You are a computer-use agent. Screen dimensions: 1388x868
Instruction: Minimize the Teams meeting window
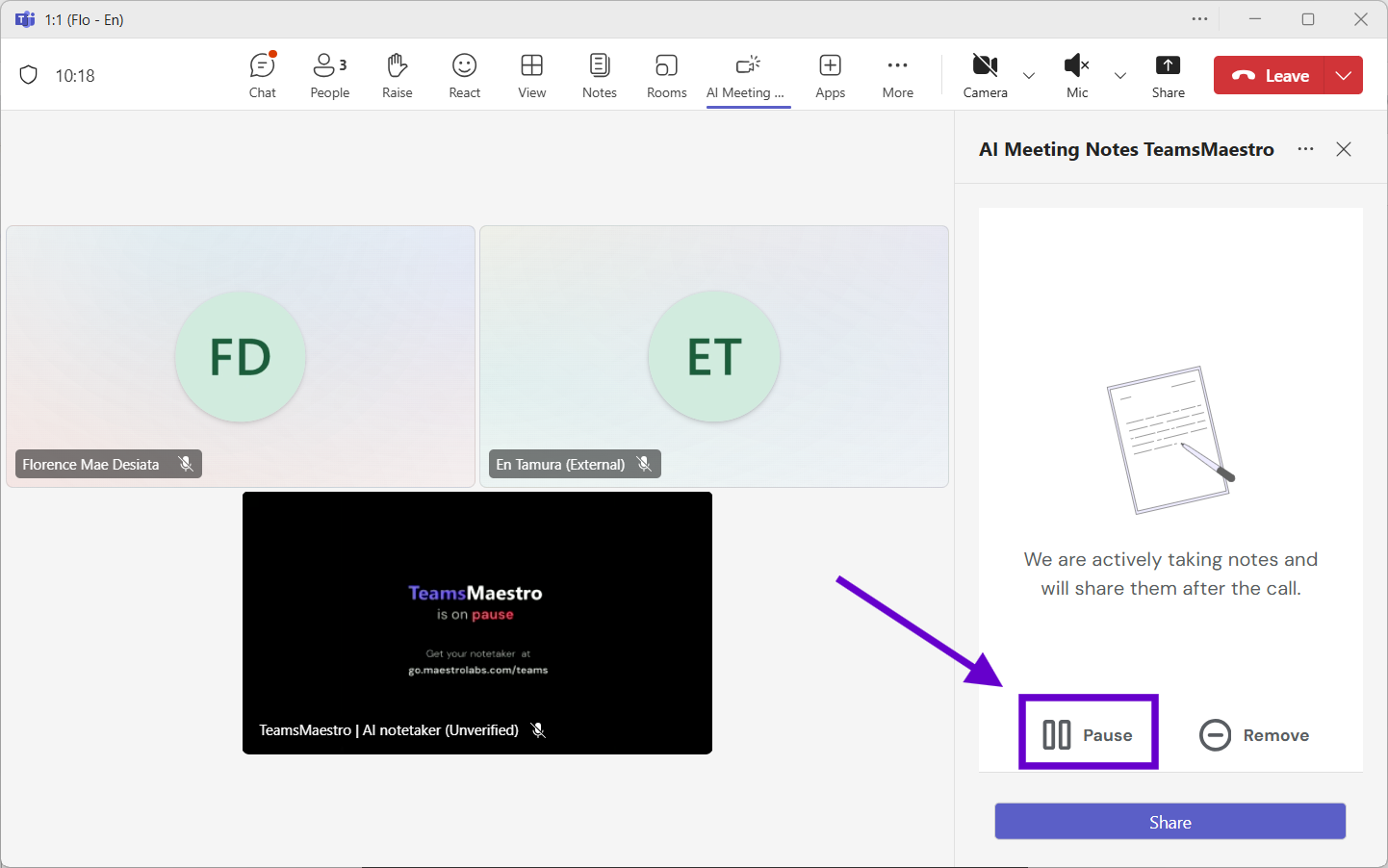[1255, 19]
